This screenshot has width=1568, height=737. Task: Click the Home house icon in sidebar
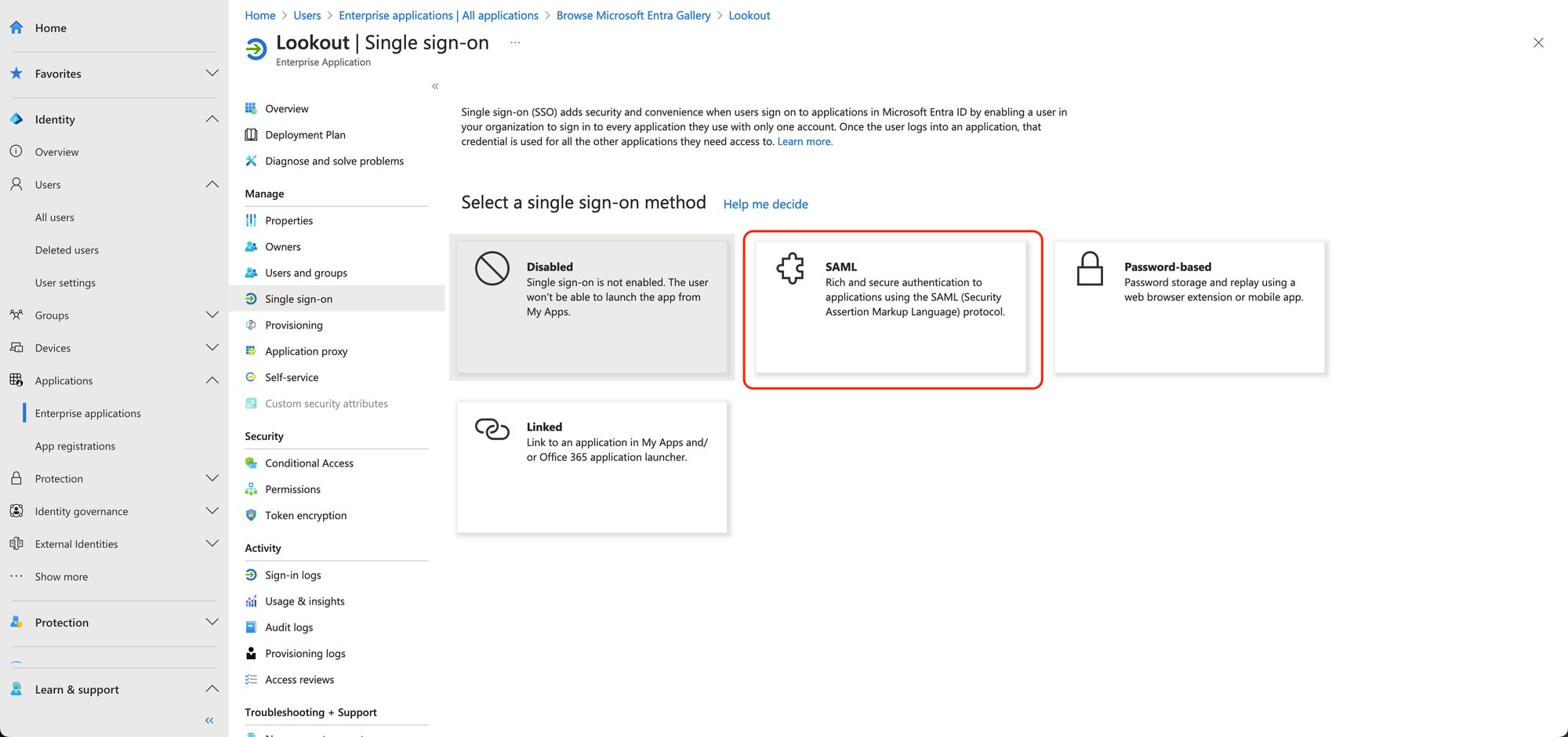(16, 27)
